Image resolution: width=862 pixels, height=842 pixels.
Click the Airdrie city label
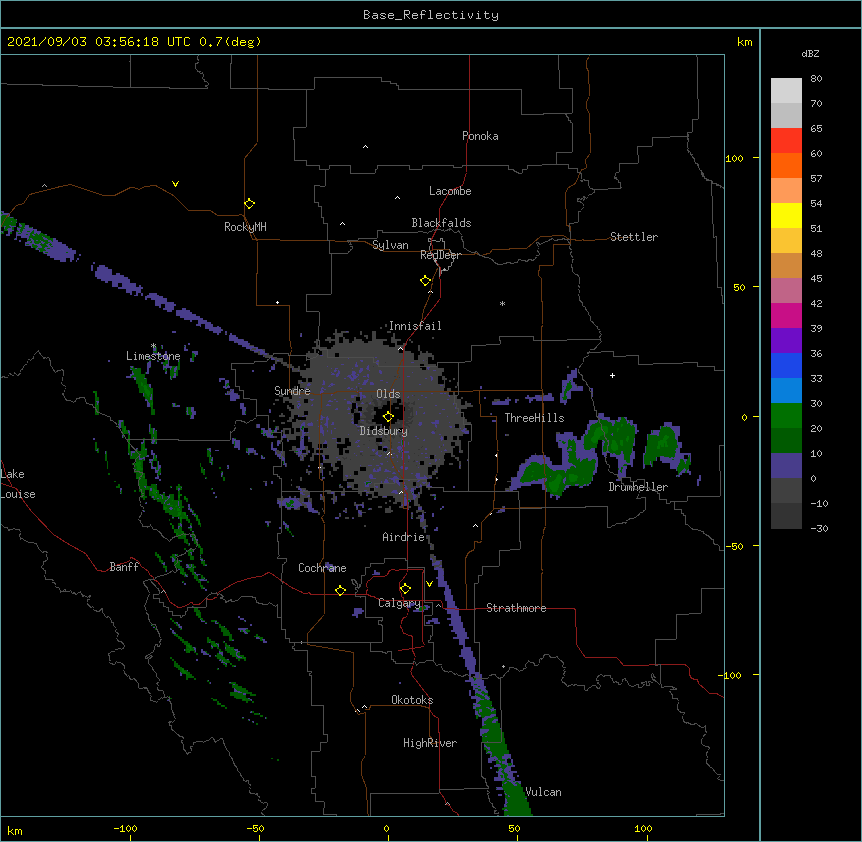tap(403, 537)
